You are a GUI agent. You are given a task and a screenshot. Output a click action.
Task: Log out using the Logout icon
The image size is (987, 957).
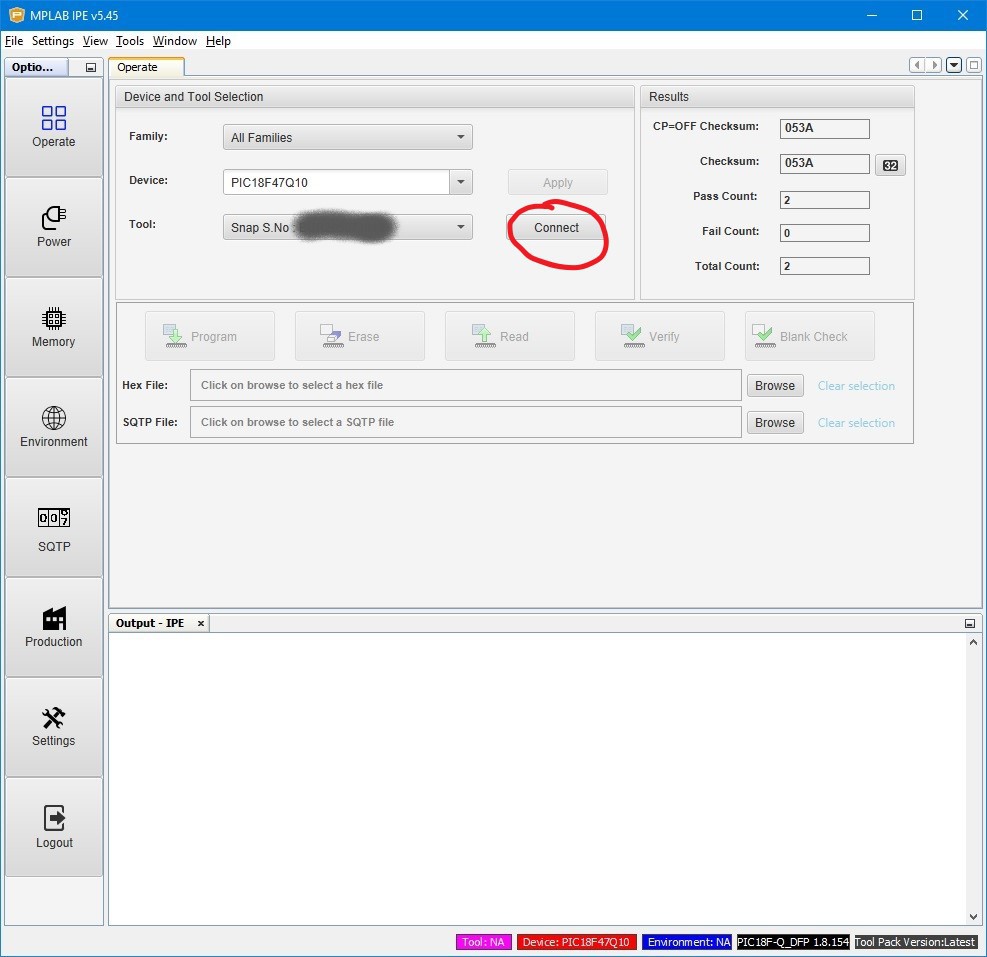54,827
